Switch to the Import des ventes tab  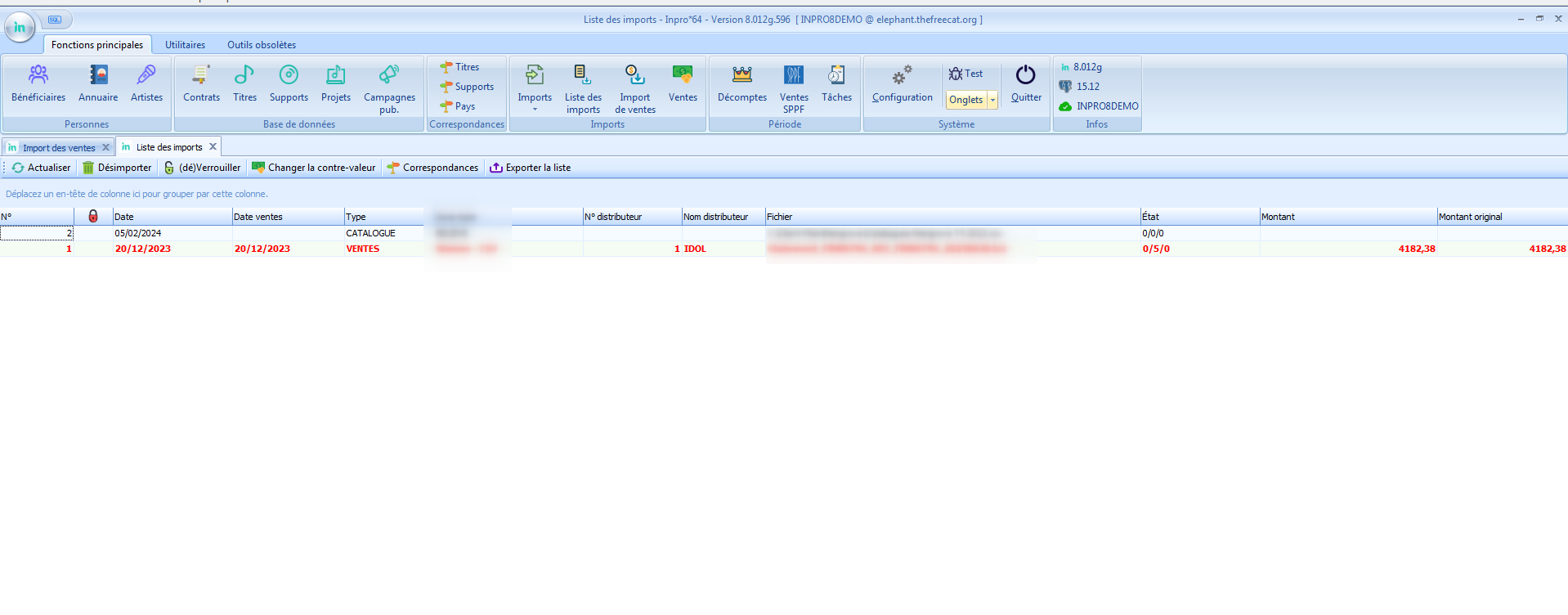58,148
